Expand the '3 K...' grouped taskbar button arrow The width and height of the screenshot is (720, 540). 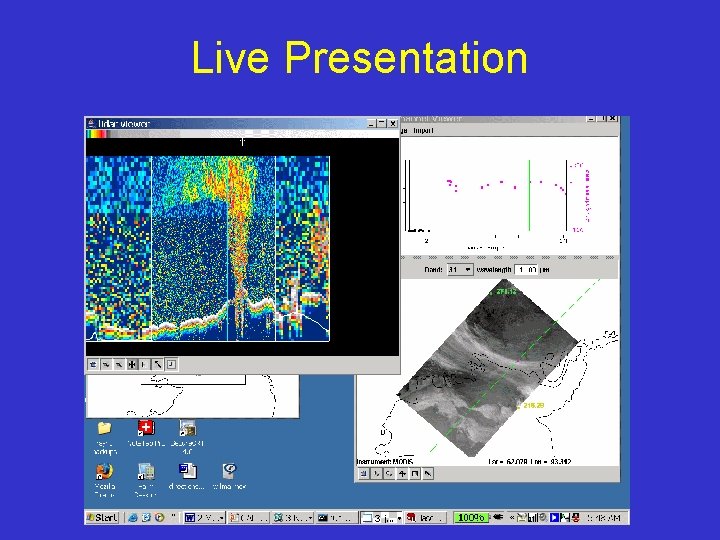coord(310,518)
